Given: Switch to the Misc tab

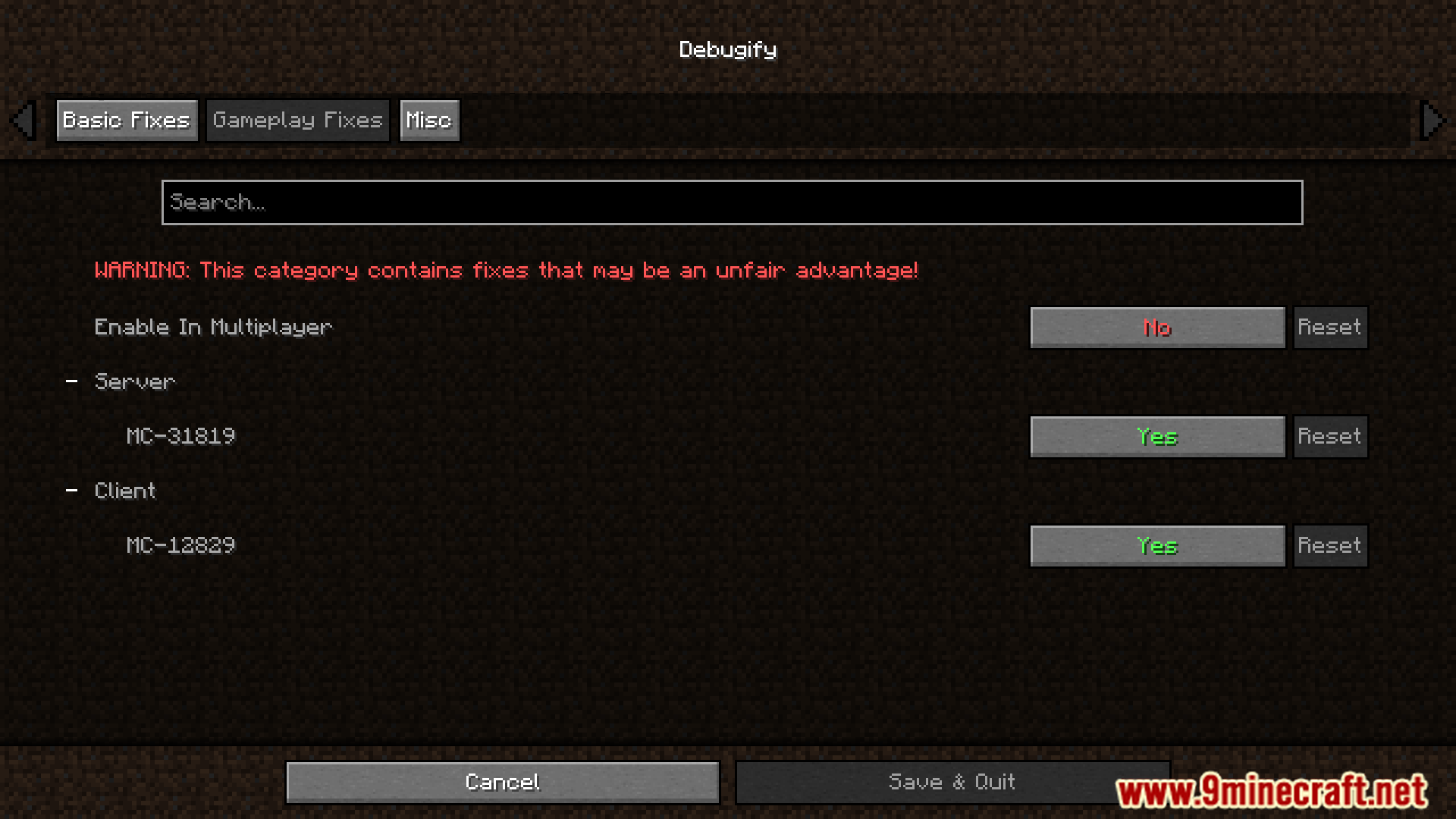Looking at the screenshot, I should tap(426, 119).
